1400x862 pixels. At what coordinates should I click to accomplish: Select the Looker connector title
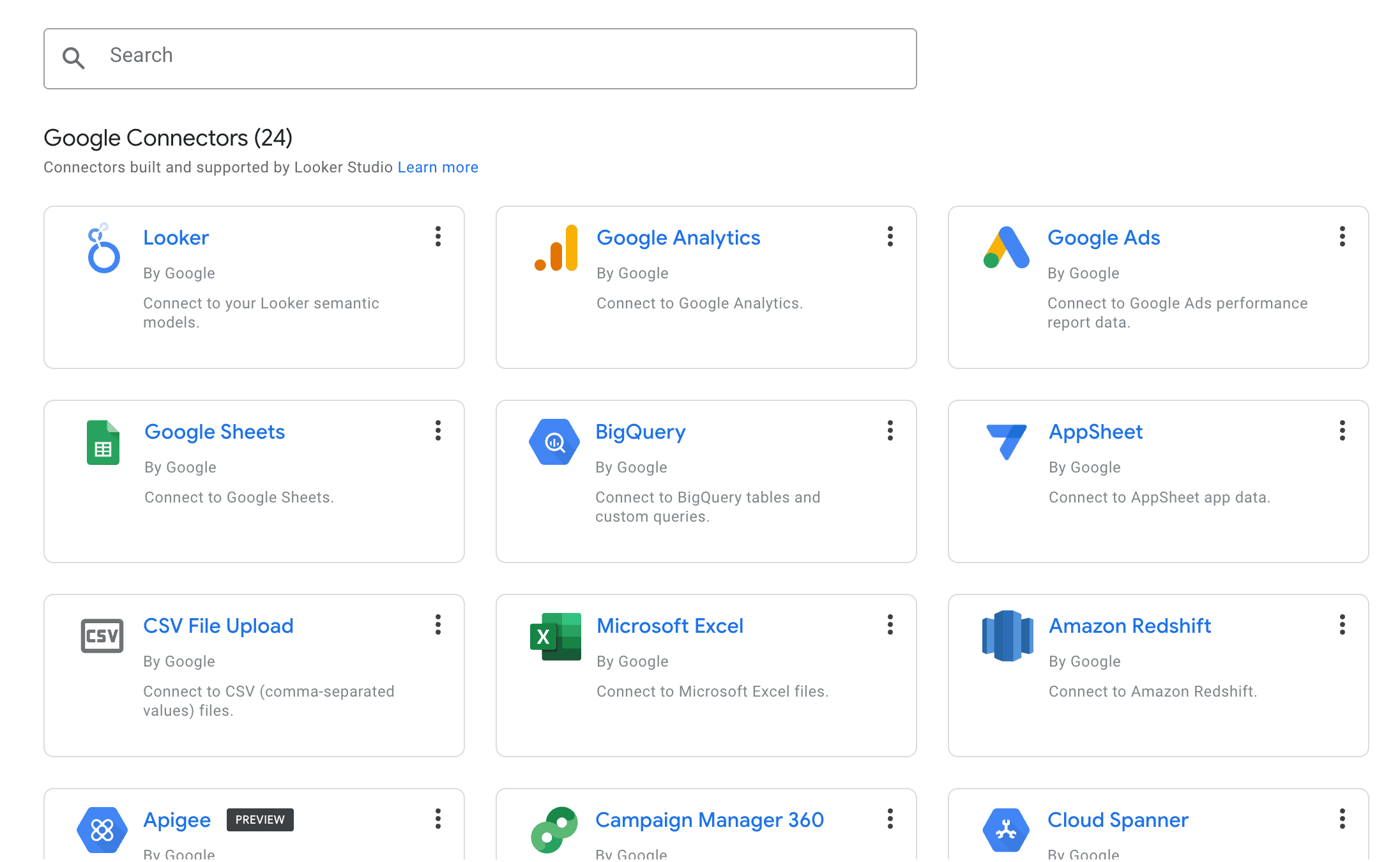coord(176,238)
